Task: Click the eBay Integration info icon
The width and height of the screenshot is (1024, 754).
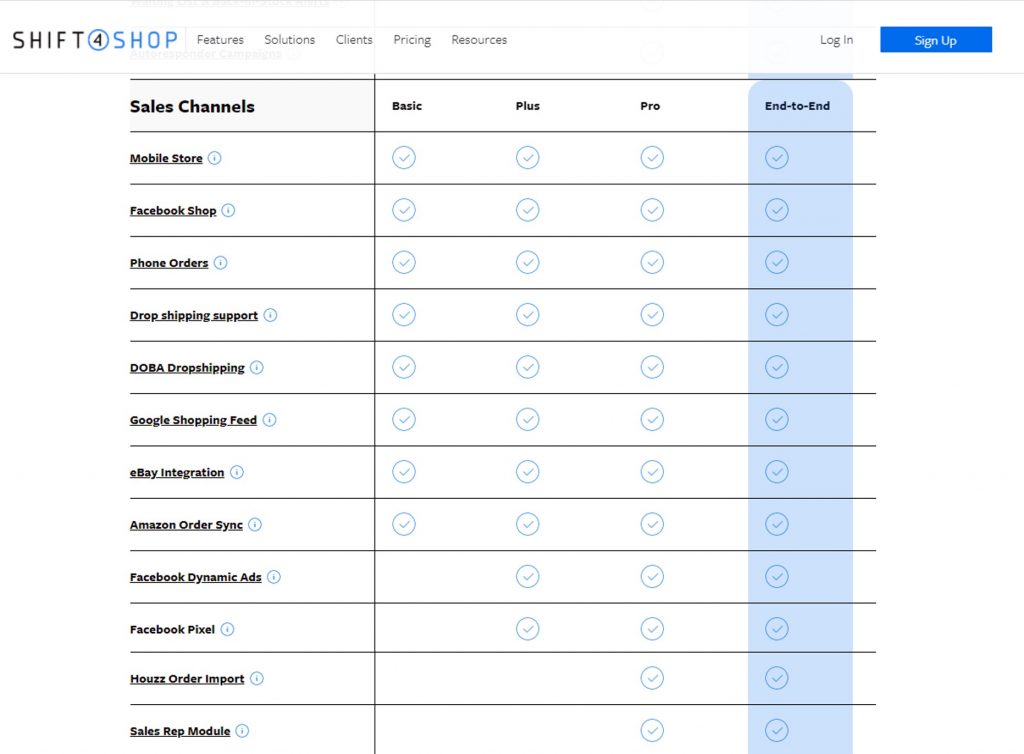Action: pos(237,472)
